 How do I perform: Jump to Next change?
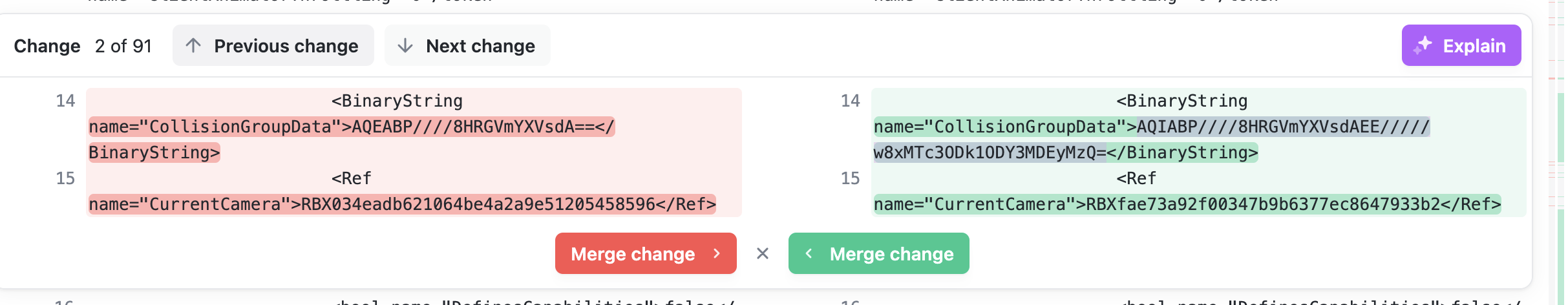467,45
